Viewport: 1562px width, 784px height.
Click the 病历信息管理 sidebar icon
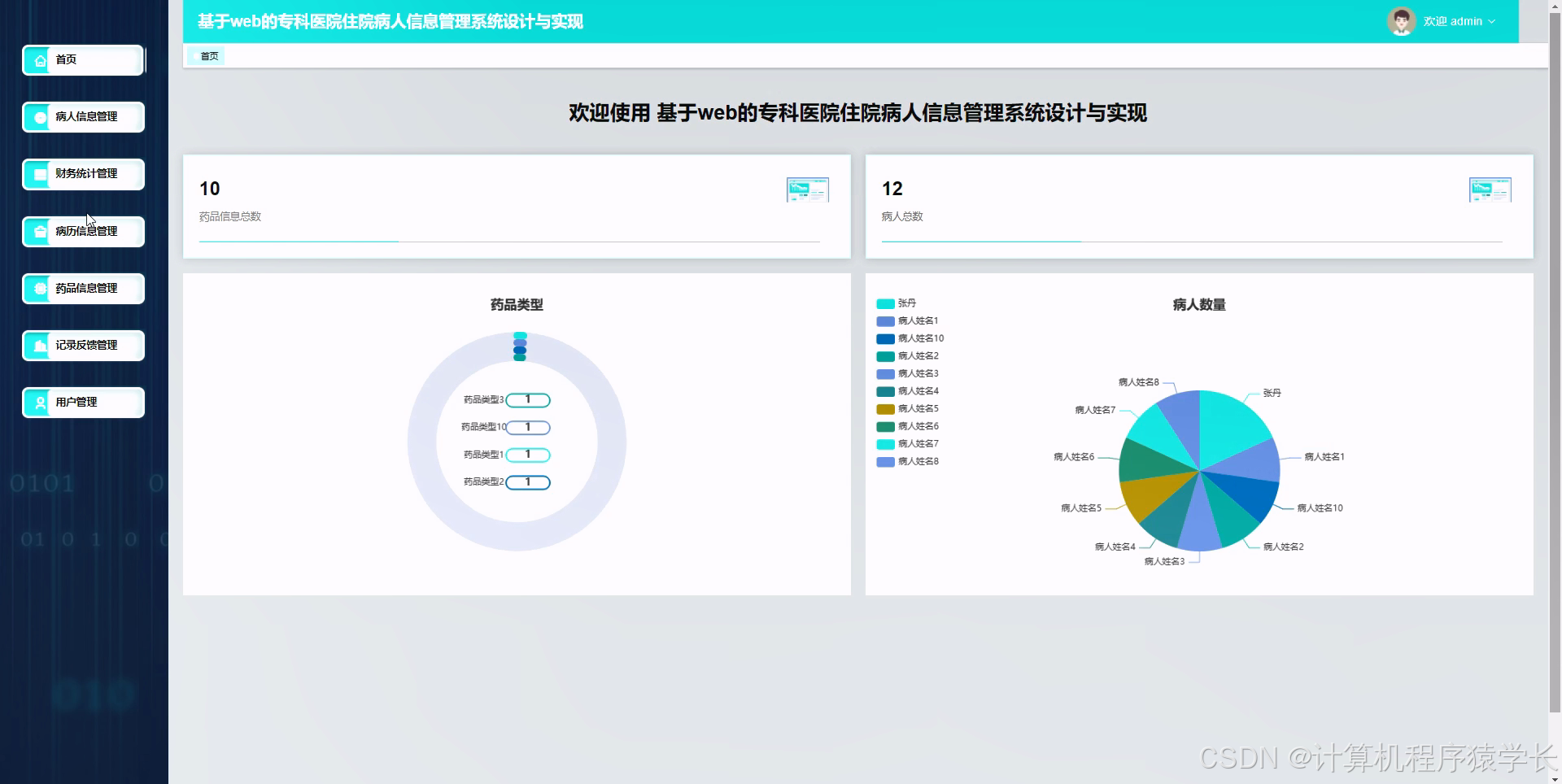point(40,232)
